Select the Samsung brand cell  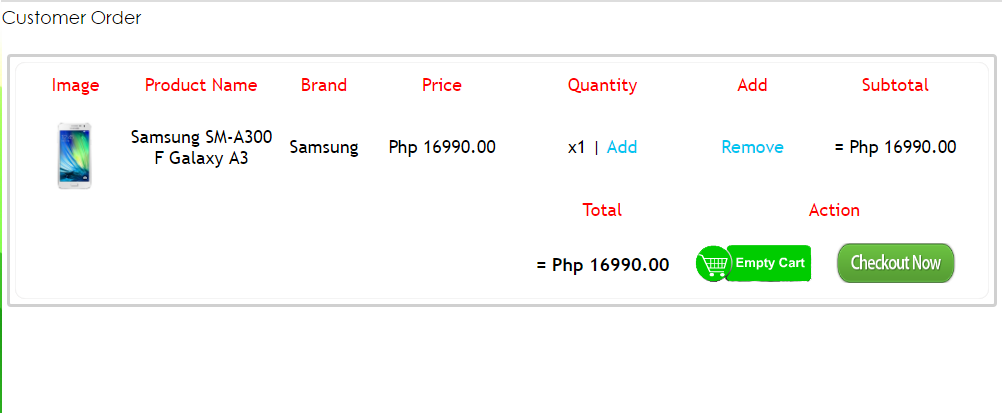[x=324, y=148]
